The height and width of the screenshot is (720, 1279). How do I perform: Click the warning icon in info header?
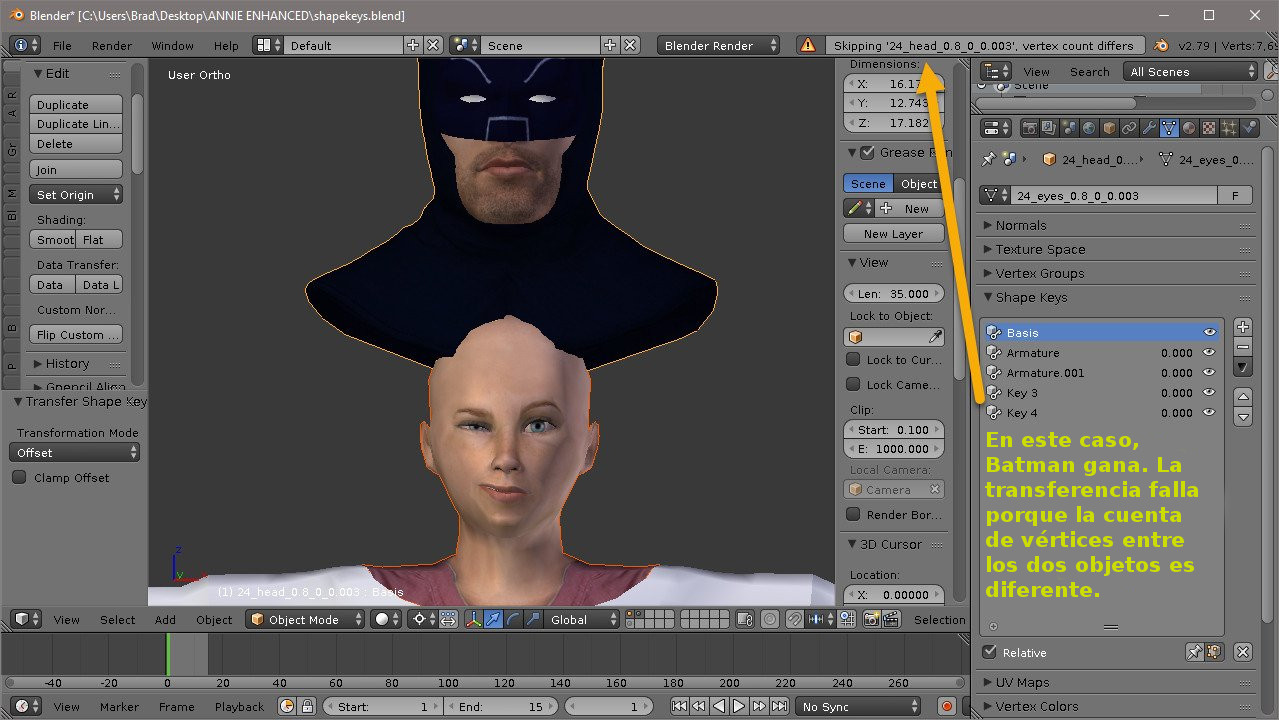click(806, 45)
